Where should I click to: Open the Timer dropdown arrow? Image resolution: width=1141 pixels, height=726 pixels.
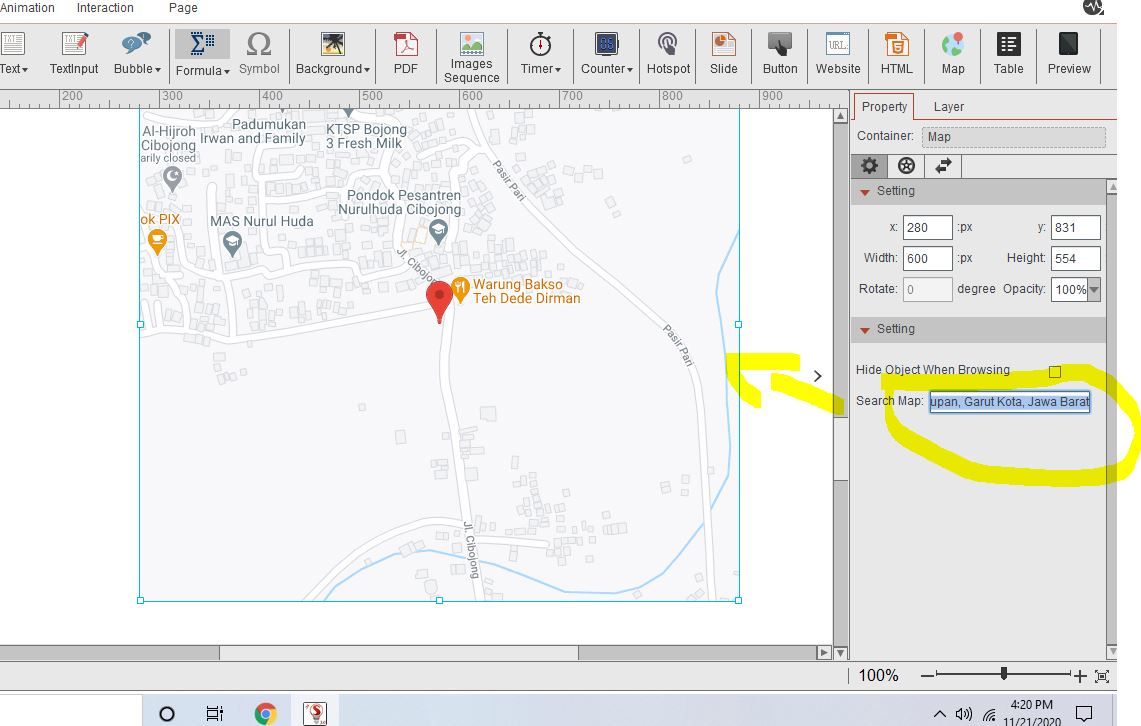pos(558,70)
